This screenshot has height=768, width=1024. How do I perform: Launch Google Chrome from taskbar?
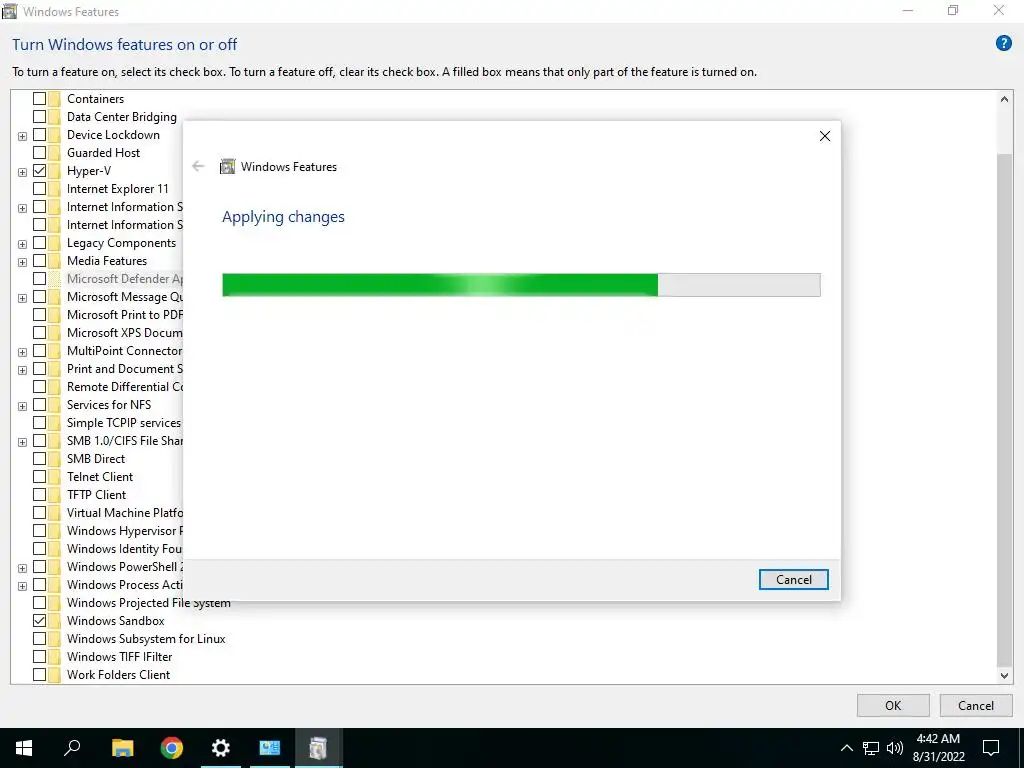171,748
